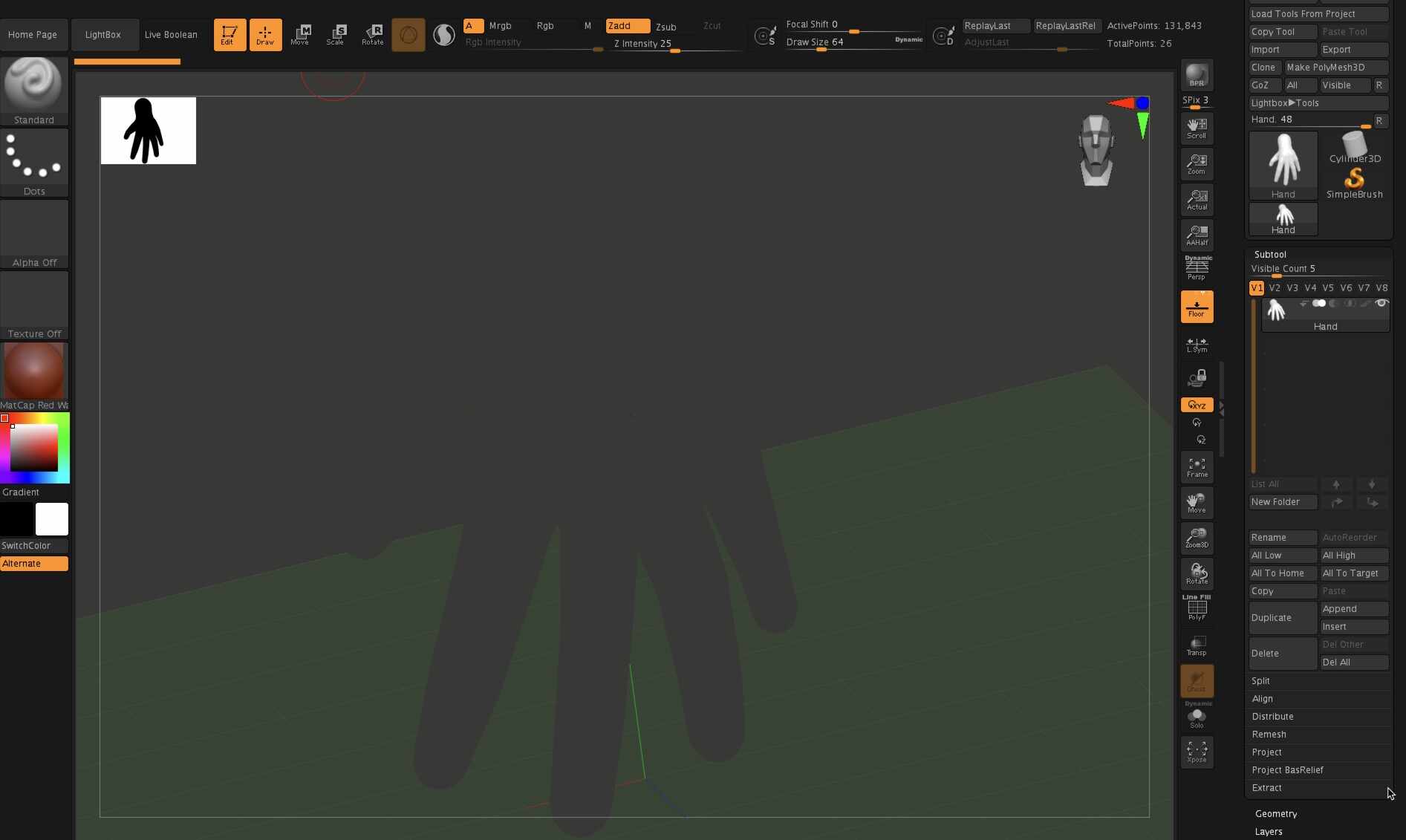Image resolution: width=1406 pixels, height=840 pixels.
Task: Open the Standard brush picker
Action: point(34,91)
